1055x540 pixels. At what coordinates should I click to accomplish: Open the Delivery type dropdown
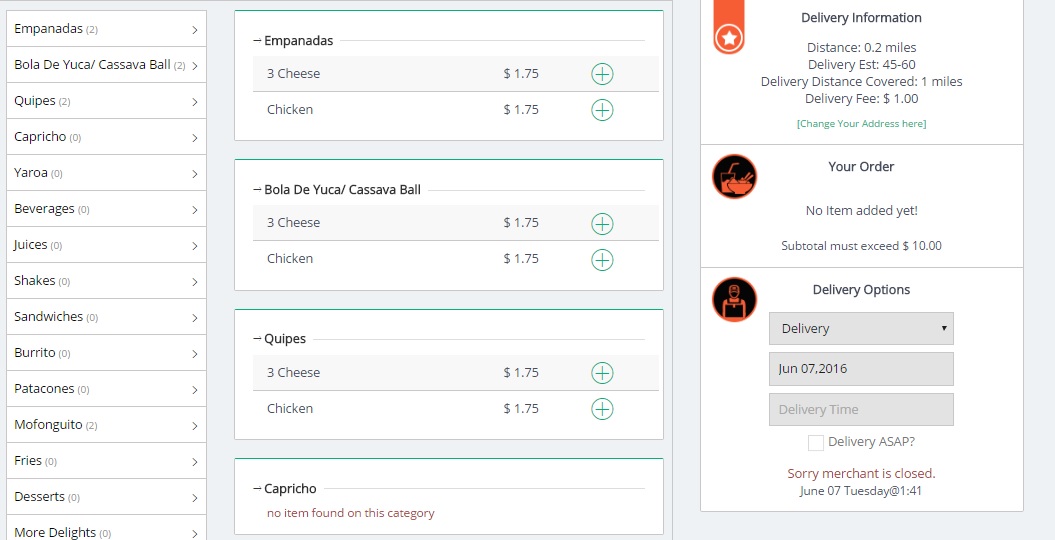(861, 328)
